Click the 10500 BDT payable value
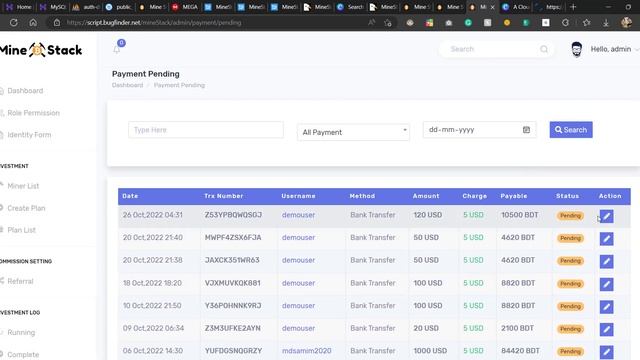640x360 pixels. pos(520,215)
